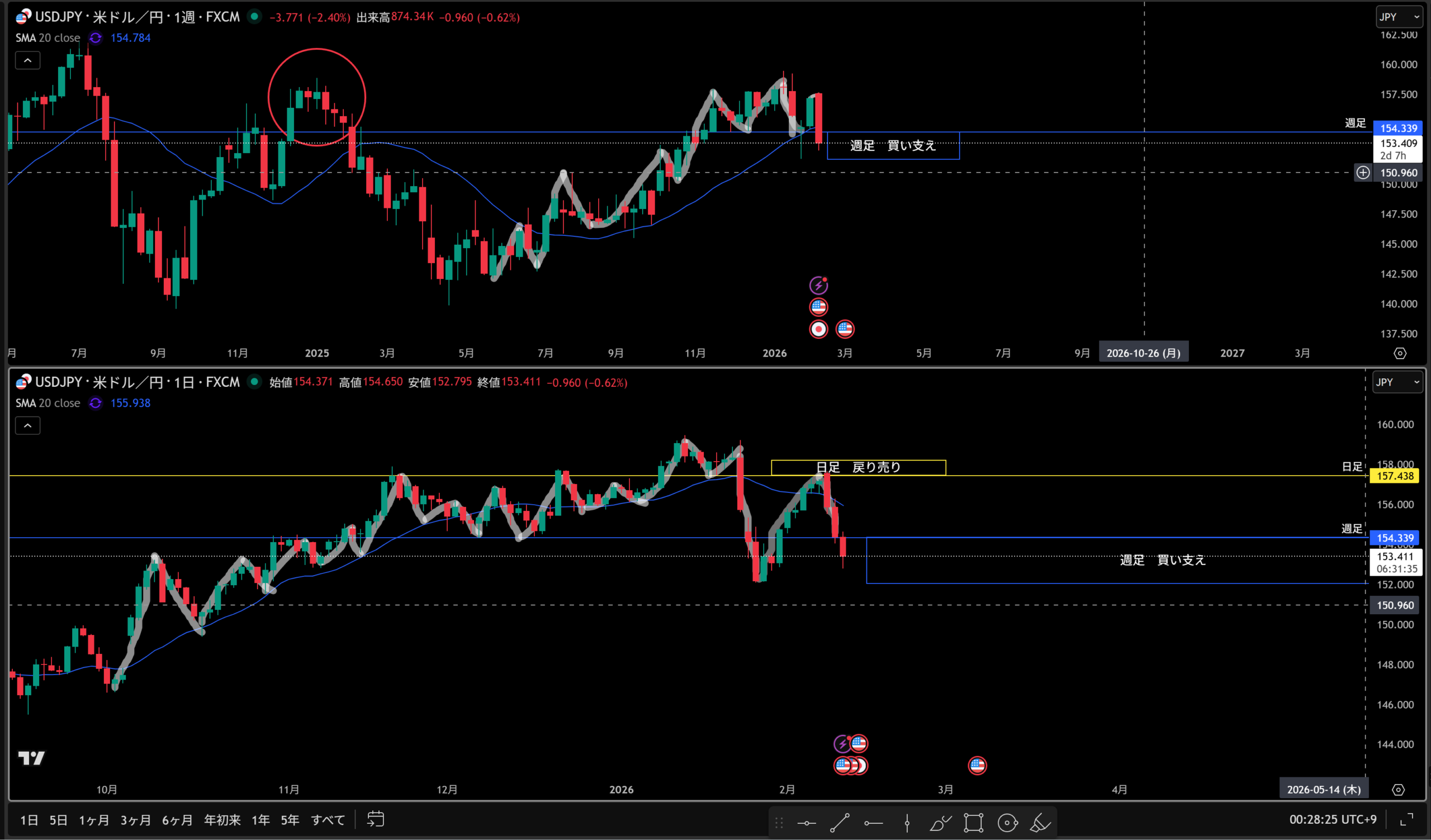The image size is (1431, 840).
Task: Click the 00:28:25 UTC+9 timezone button
Action: tap(1332, 819)
